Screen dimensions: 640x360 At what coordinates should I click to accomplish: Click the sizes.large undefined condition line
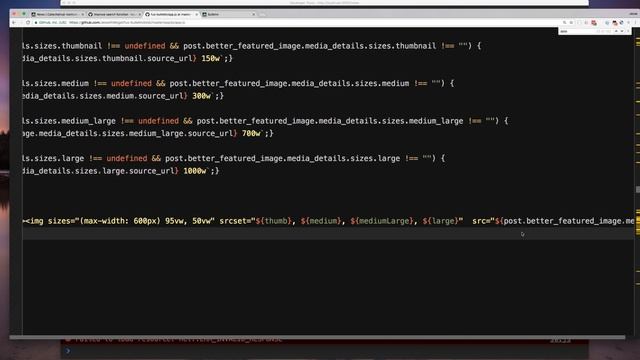[234, 158]
